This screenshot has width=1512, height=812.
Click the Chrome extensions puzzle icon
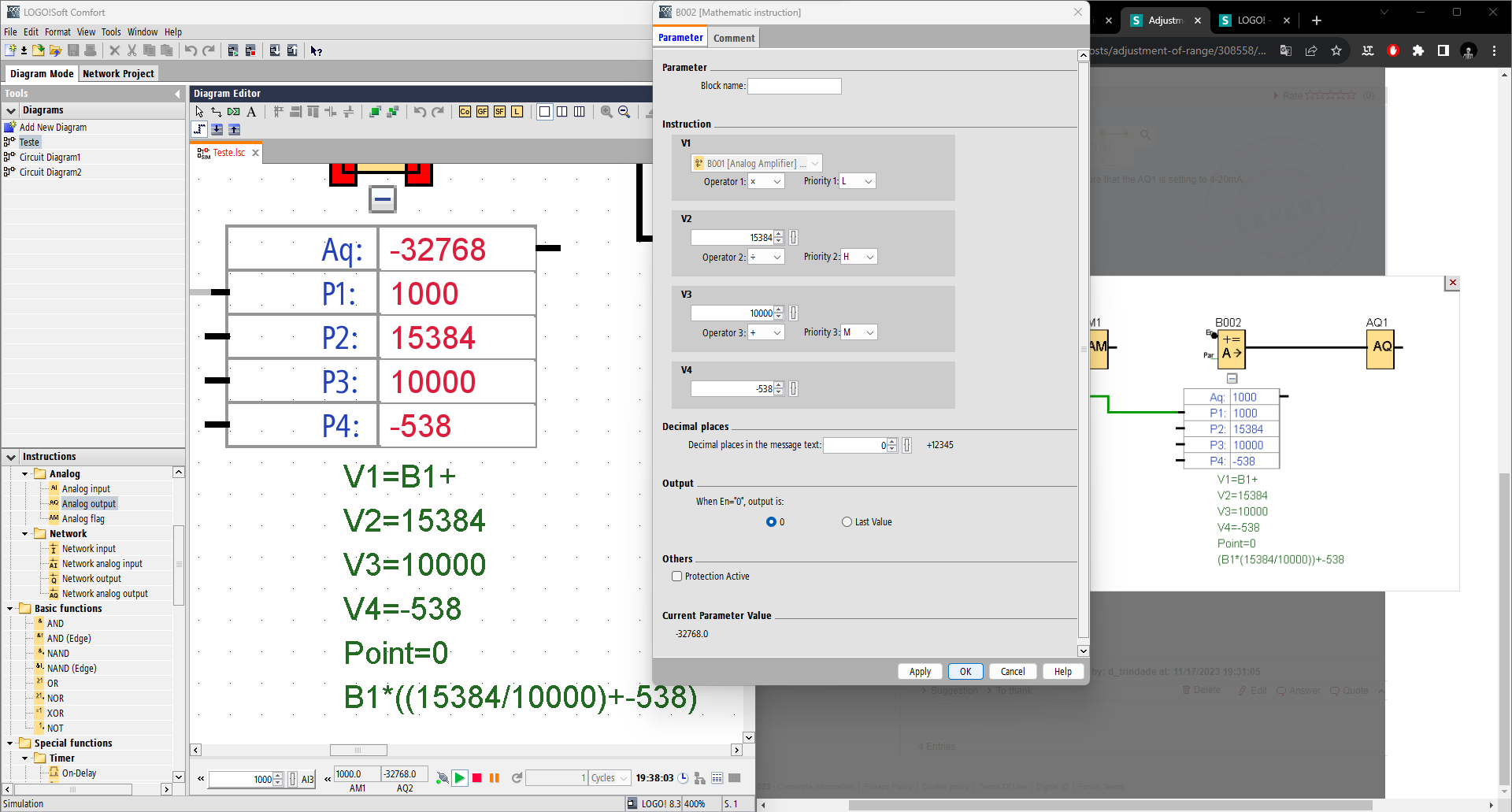(x=1418, y=50)
